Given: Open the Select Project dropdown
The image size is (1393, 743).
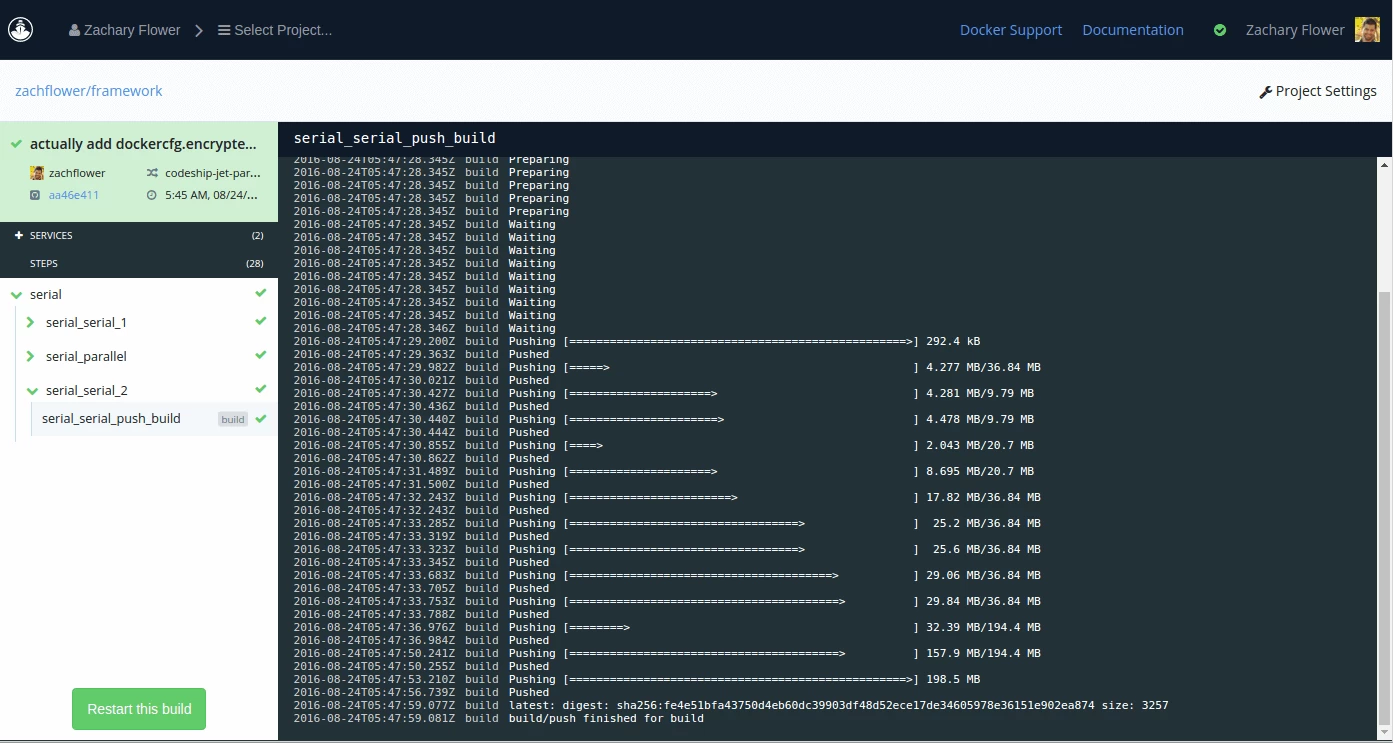Looking at the screenshot, I should [275, 30].
